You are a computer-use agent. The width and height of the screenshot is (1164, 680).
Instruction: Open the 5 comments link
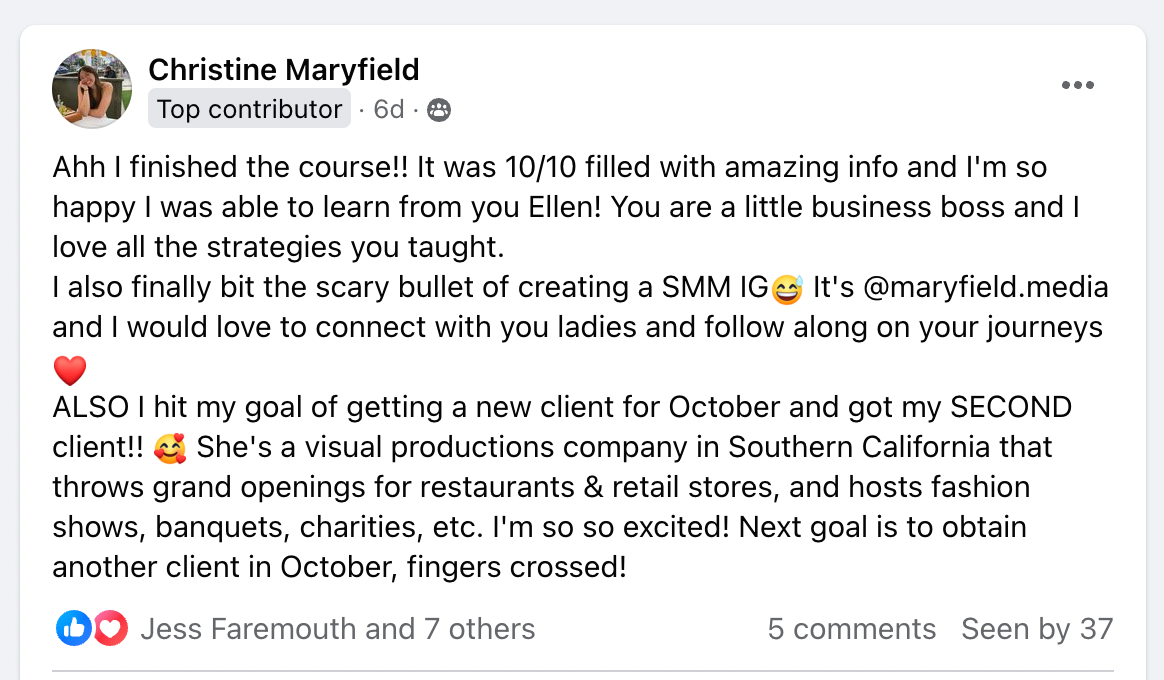851,629
